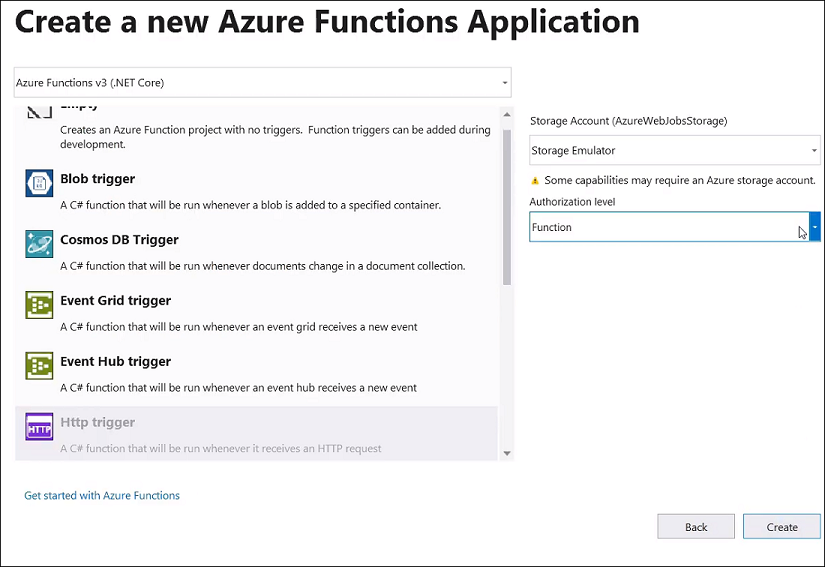Click the template list scroll down arrow
Viewport: 825px width, 567px height.
(507, 453)
